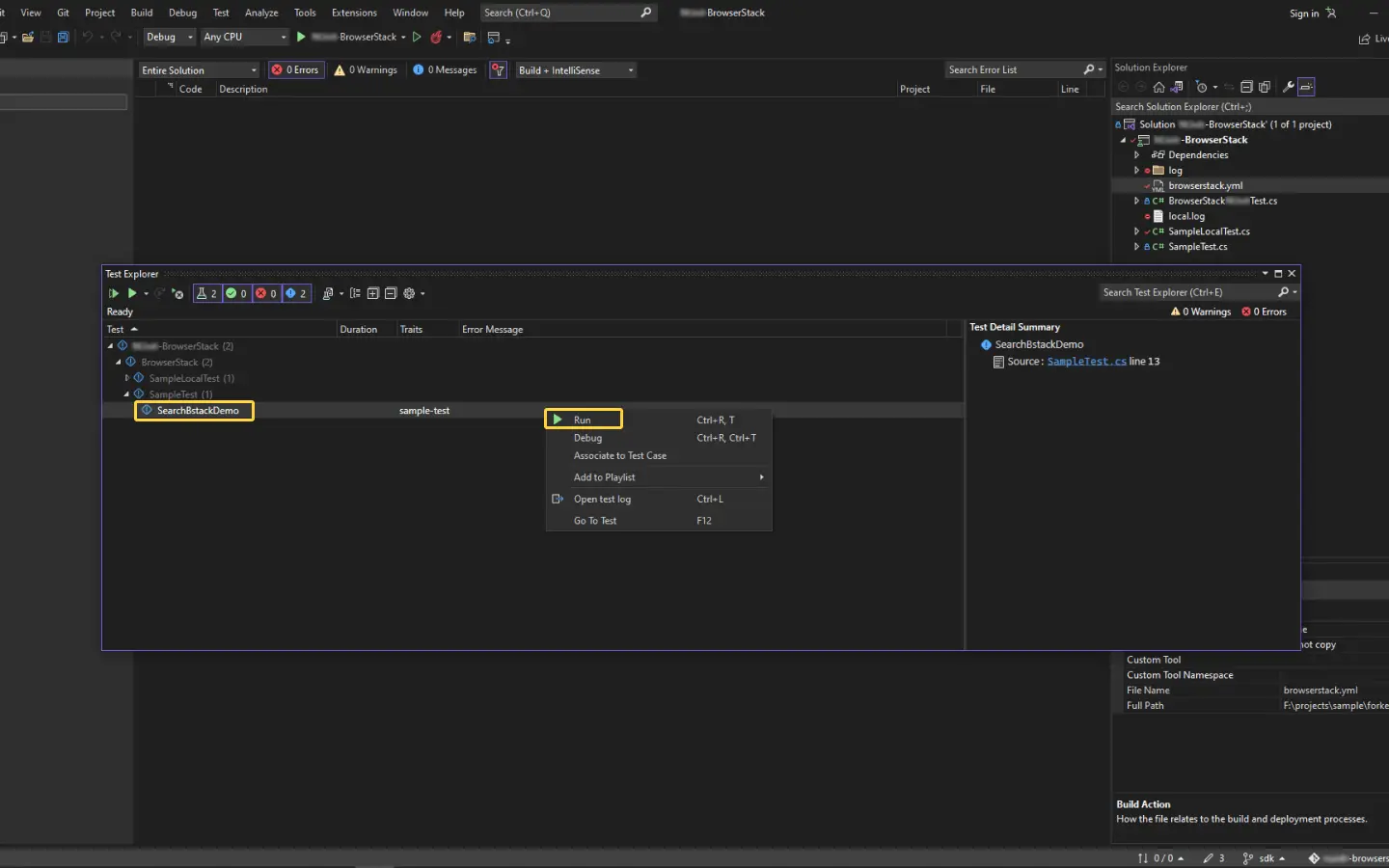Click the Home icon in Solution Explorer

pyautogui.click(x=1158, y=87)
